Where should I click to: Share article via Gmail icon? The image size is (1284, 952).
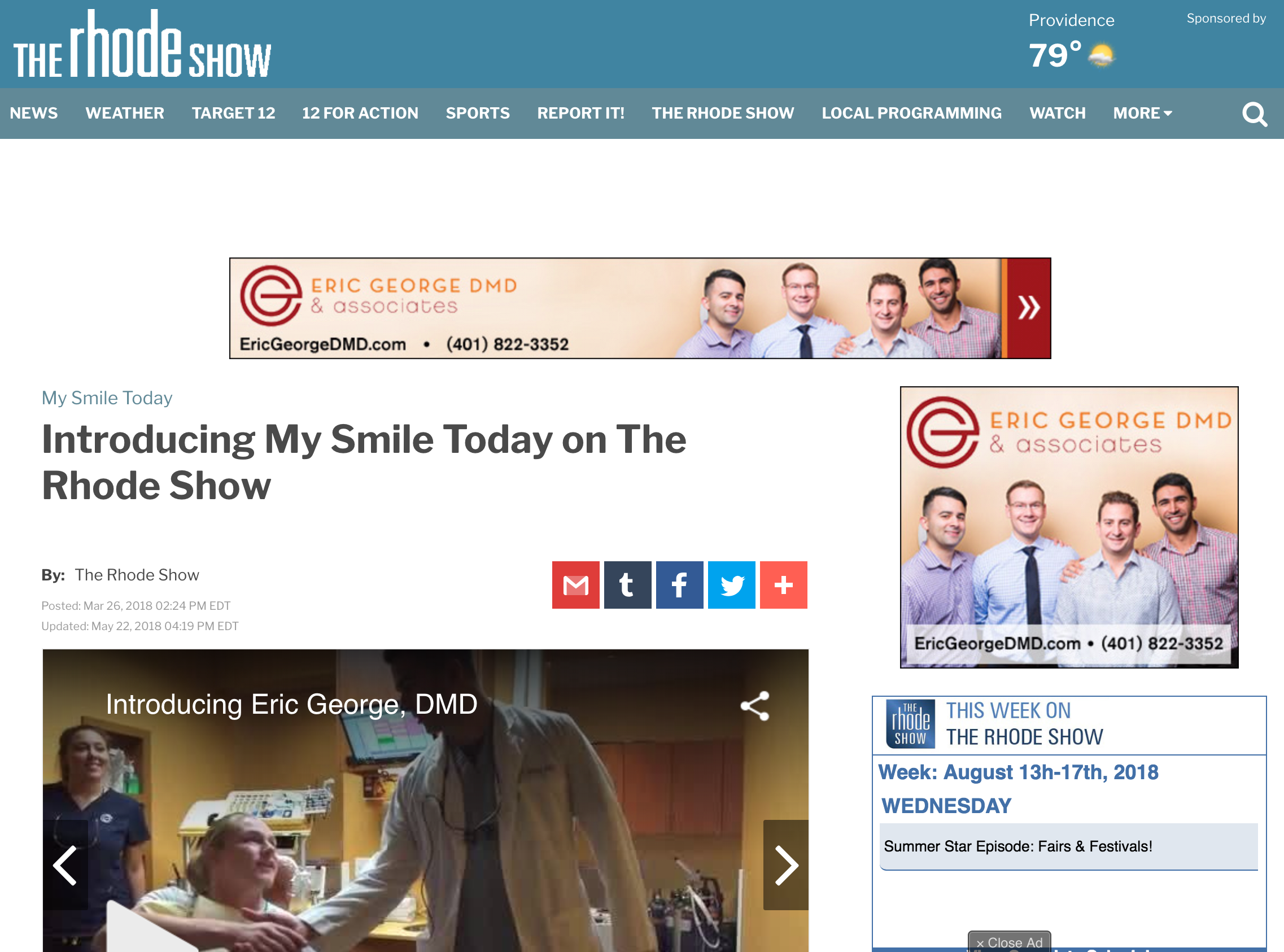click(x=575, y=585)
